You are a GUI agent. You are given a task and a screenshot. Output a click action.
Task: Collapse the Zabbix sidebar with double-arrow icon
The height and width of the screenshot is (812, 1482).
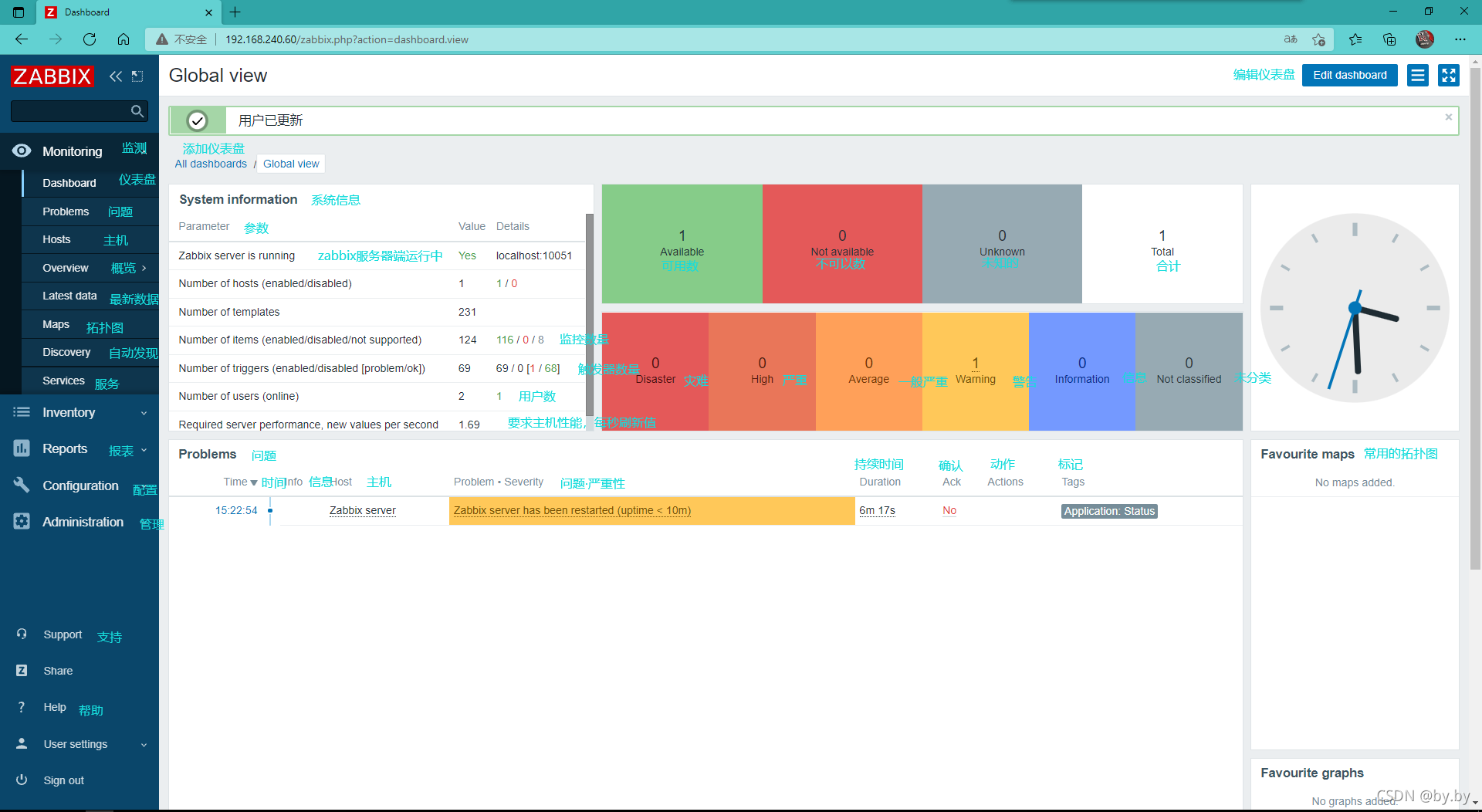pos(116,76)
